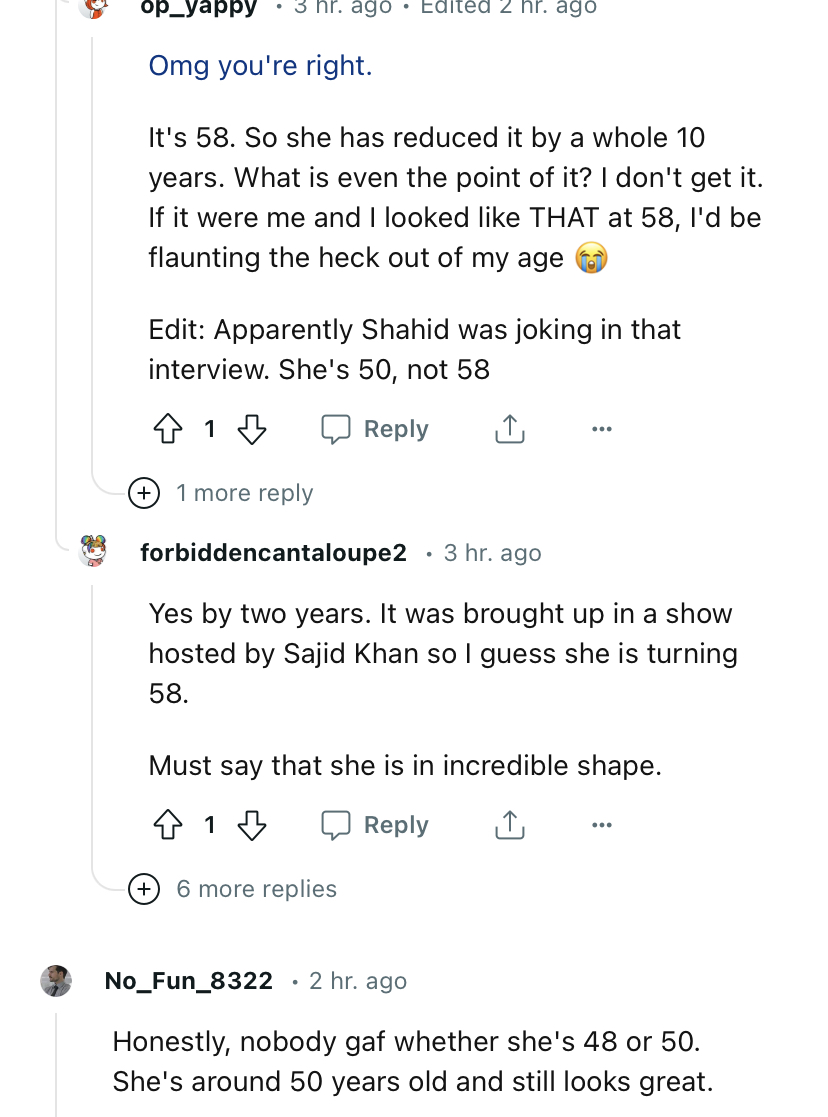Downvote forbiddencantaloupe2's comment
This screenshot has height=1117, width=828.
pyautogui.click(x=251, y=825)
